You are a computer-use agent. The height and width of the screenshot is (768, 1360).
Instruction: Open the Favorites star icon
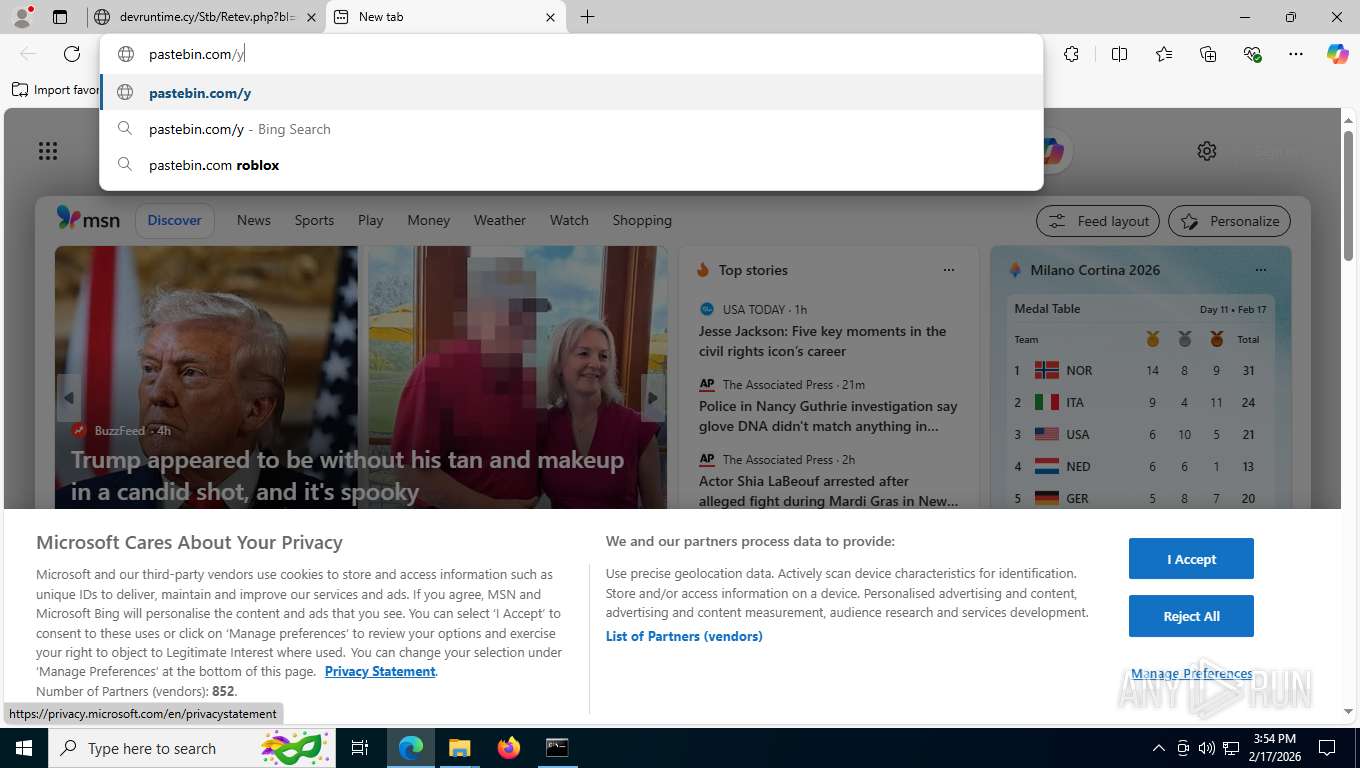click(1164, 54)
